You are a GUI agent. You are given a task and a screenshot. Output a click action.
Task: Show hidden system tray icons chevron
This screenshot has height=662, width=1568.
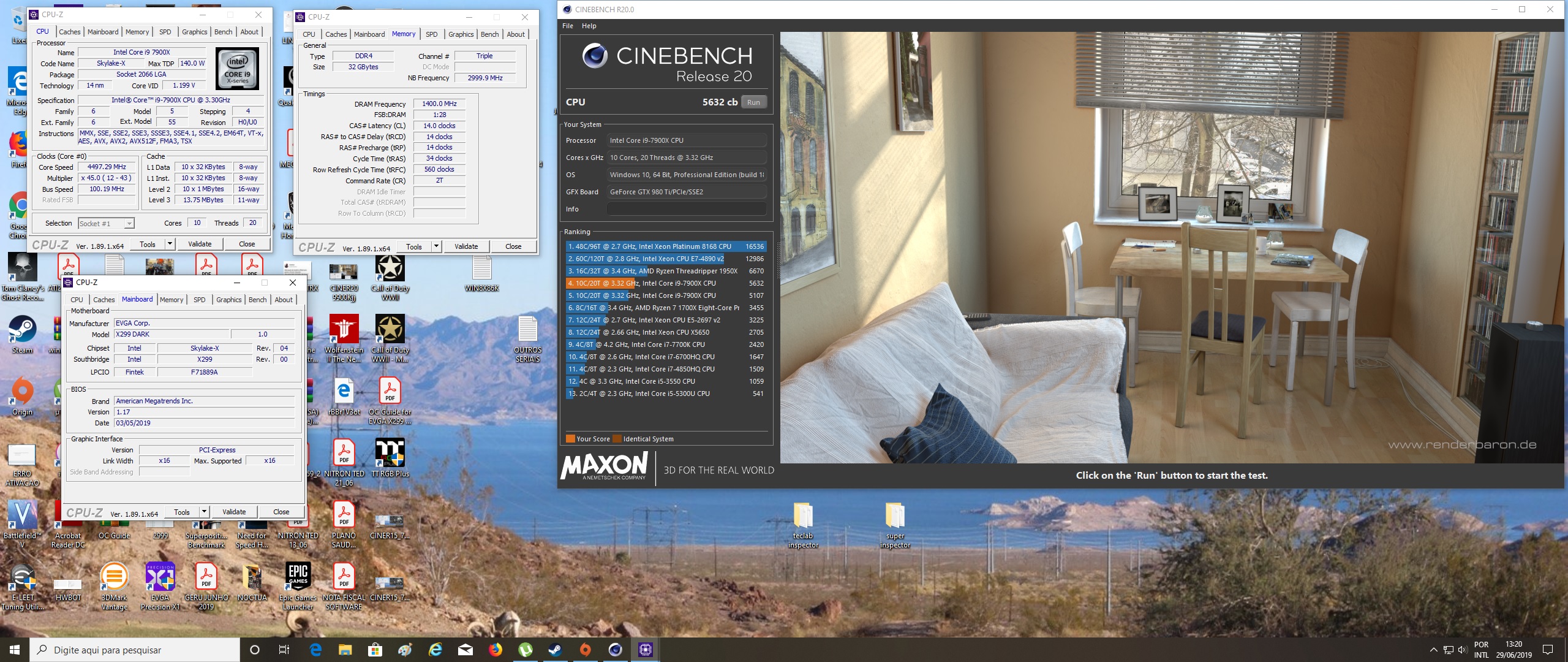click(x=1433, y=650)
